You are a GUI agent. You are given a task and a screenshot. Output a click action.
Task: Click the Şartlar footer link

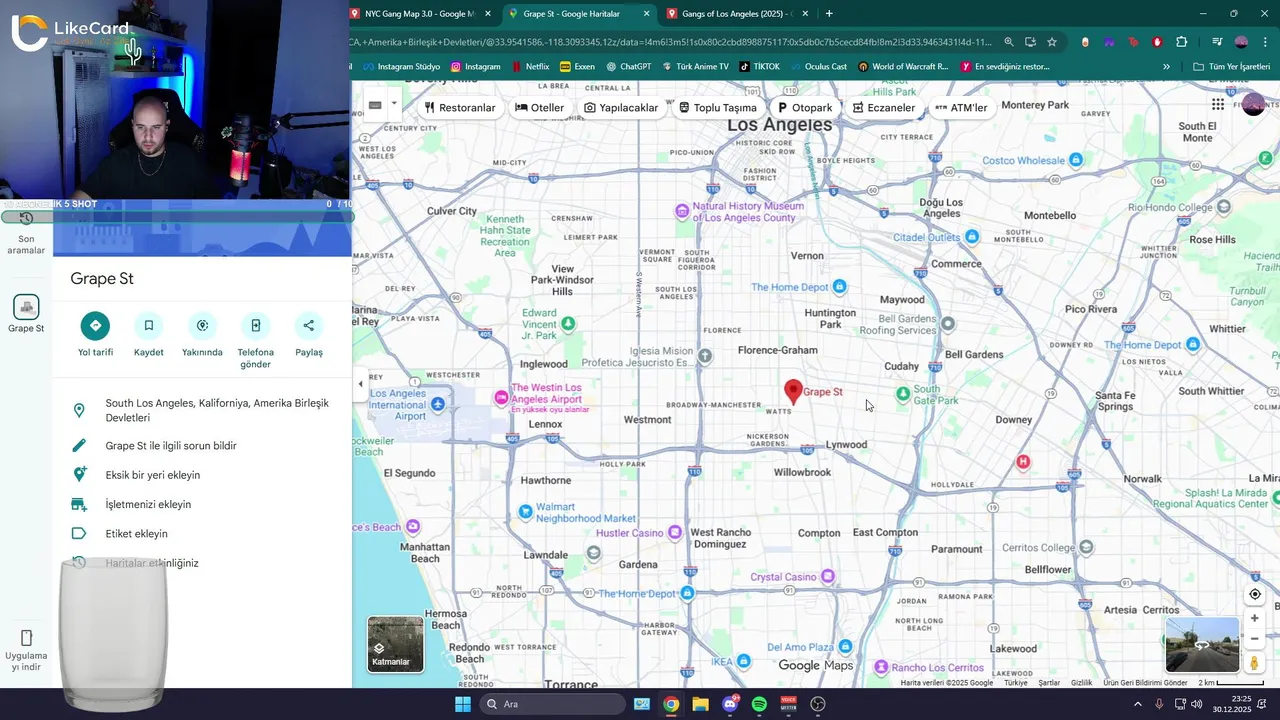[1049, 683]
